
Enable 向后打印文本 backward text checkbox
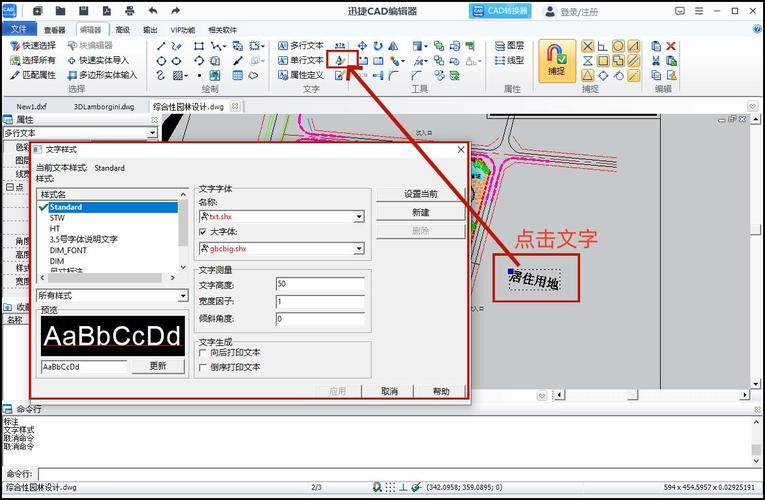coord(203,352)
